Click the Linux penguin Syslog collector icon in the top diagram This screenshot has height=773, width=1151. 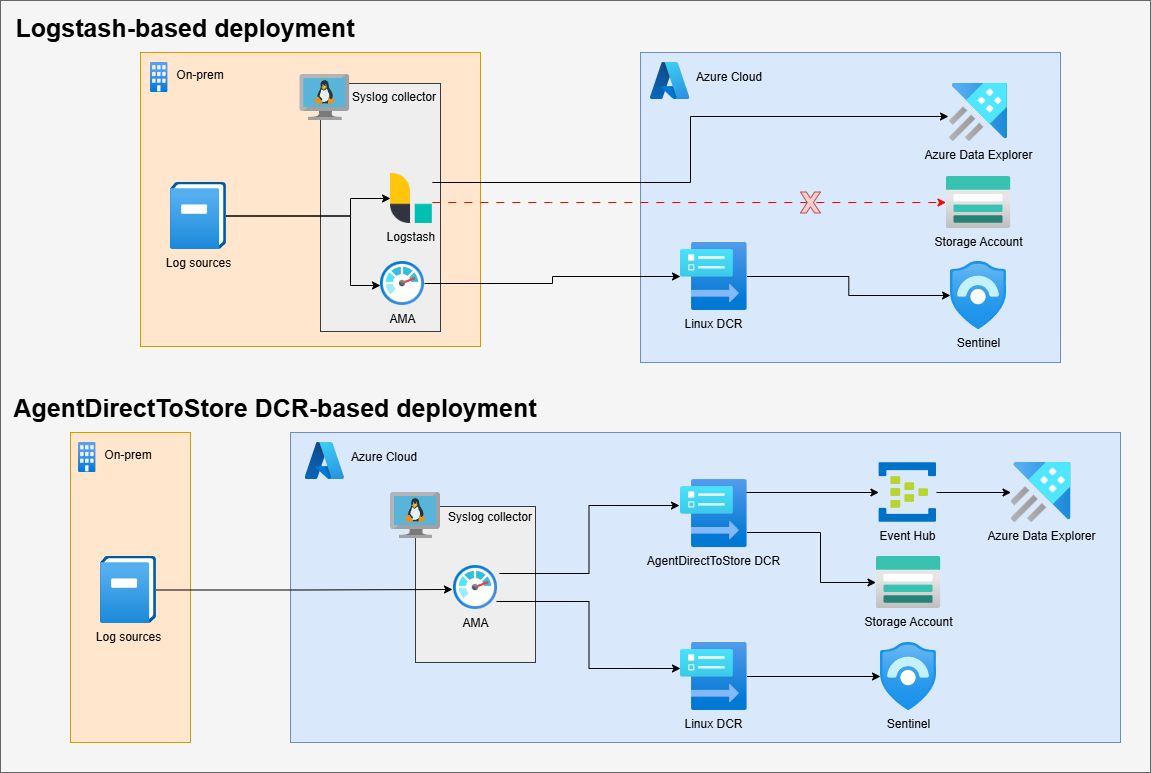pos(323,96)
